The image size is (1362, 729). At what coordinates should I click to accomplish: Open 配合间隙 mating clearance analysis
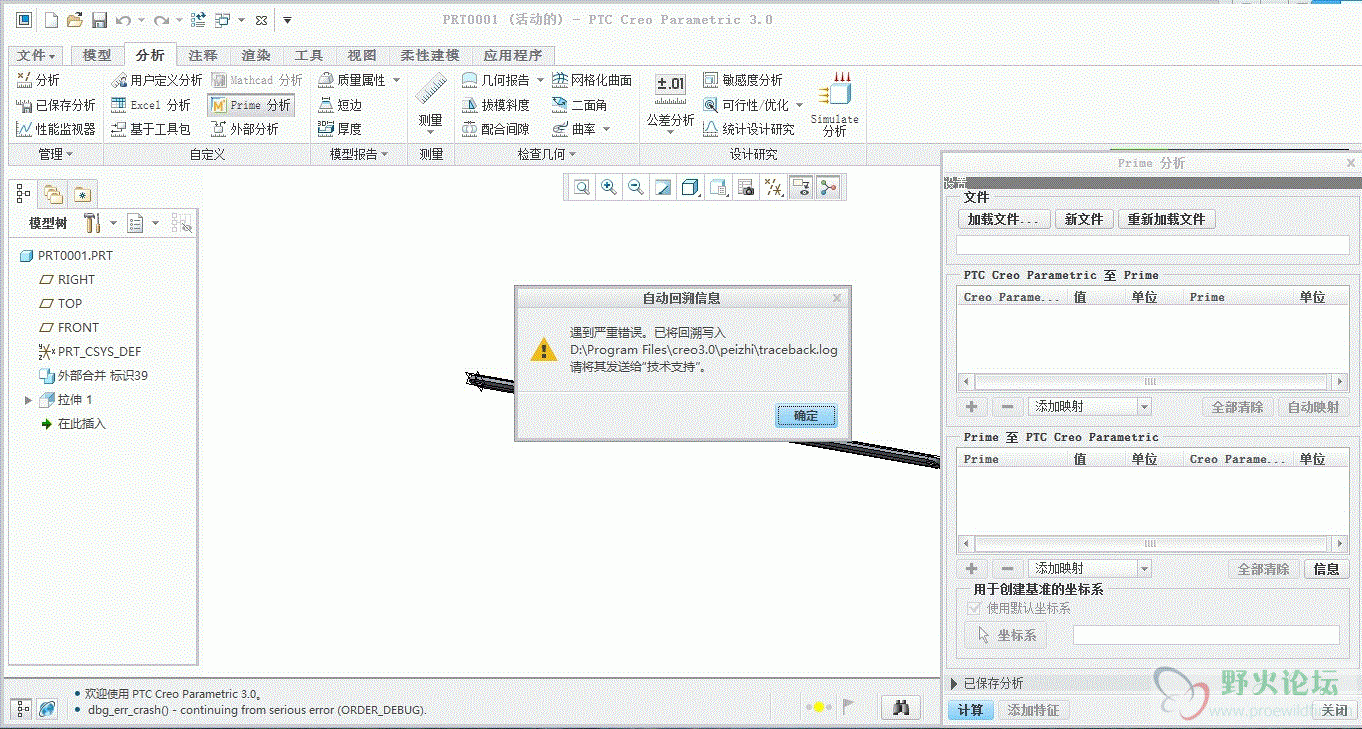(496, 129)
